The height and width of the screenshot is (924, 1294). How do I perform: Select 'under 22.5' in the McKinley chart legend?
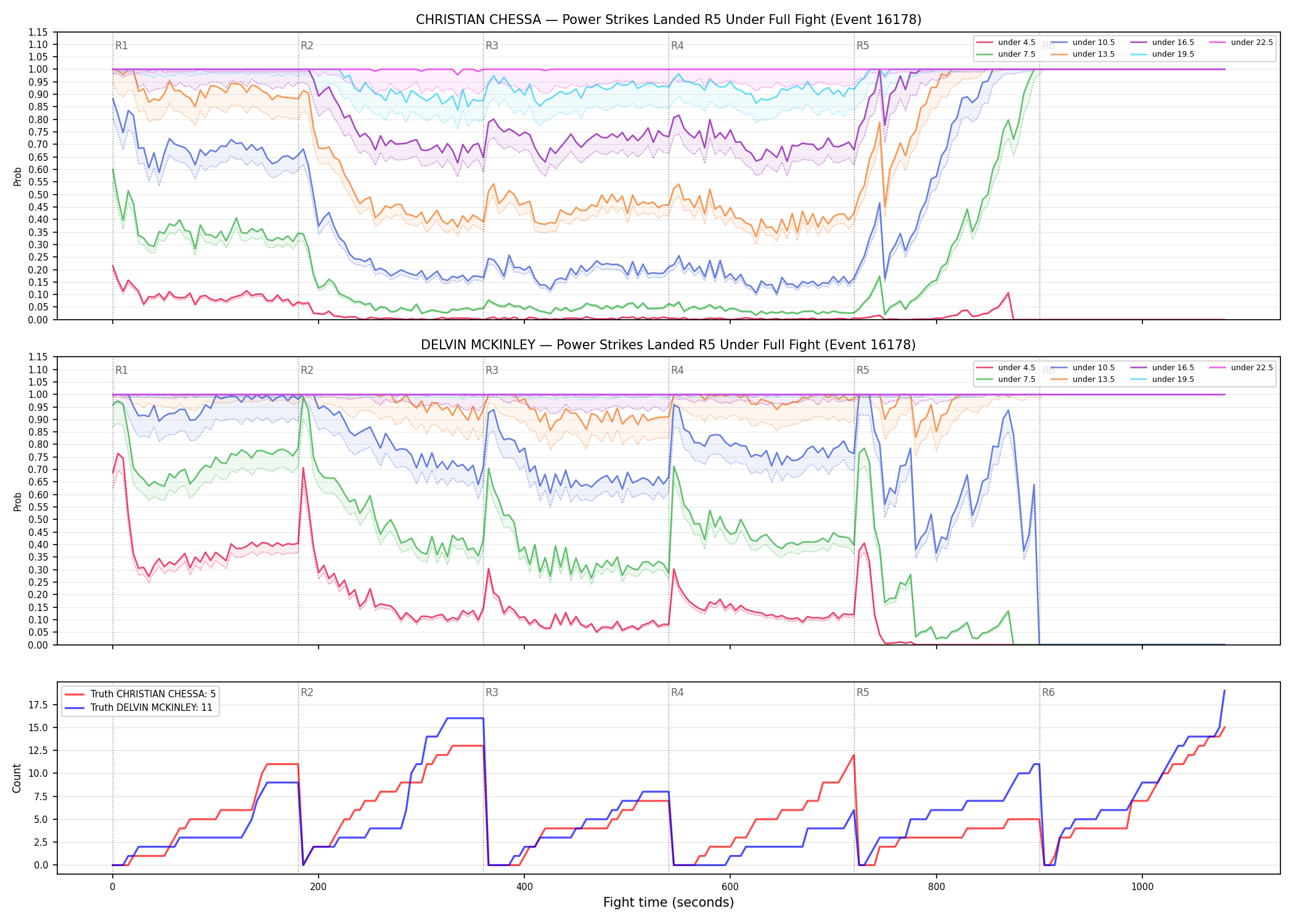coord(1241,368)
